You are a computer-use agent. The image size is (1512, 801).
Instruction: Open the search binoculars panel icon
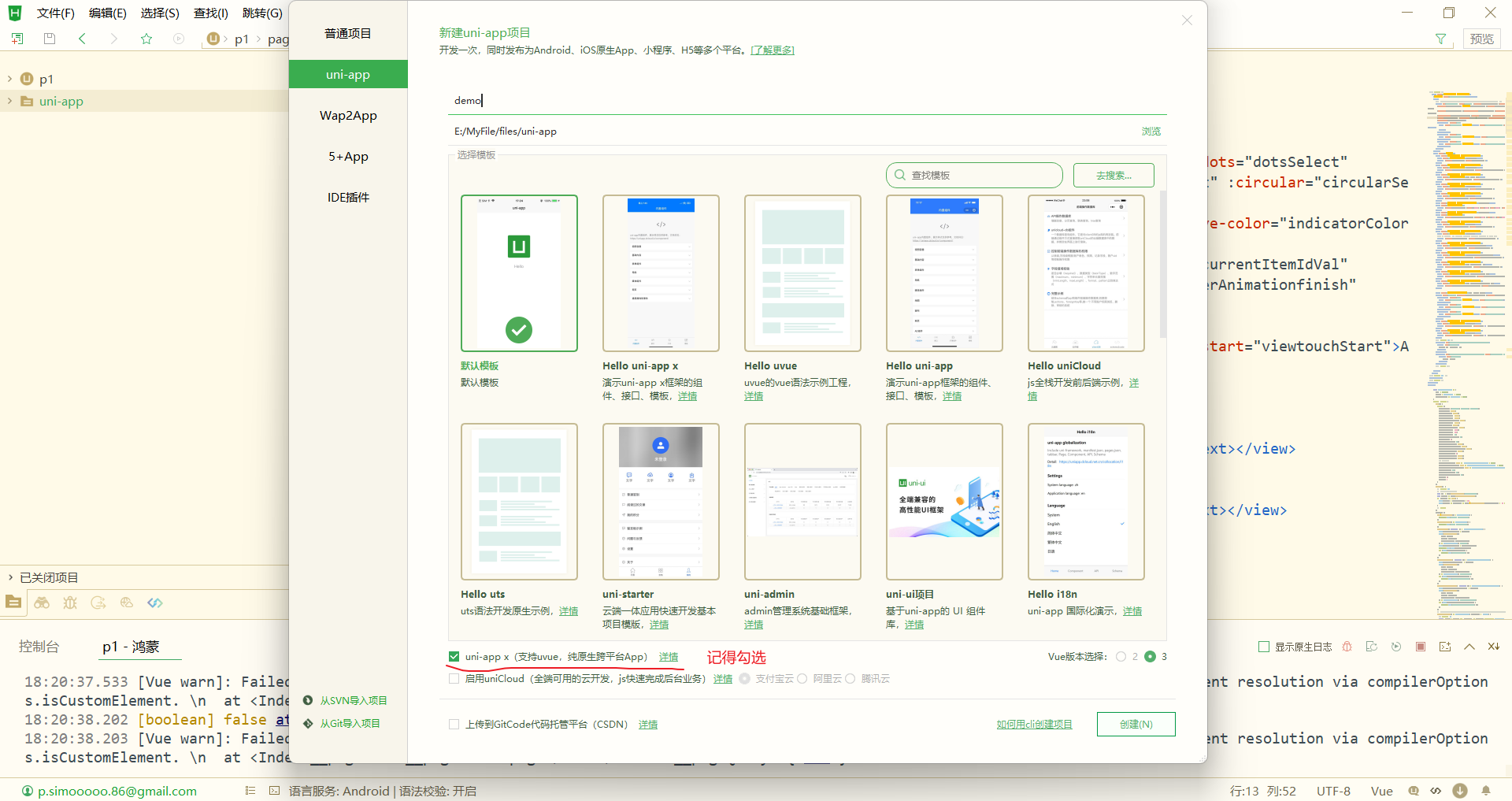tap(42, 603)
